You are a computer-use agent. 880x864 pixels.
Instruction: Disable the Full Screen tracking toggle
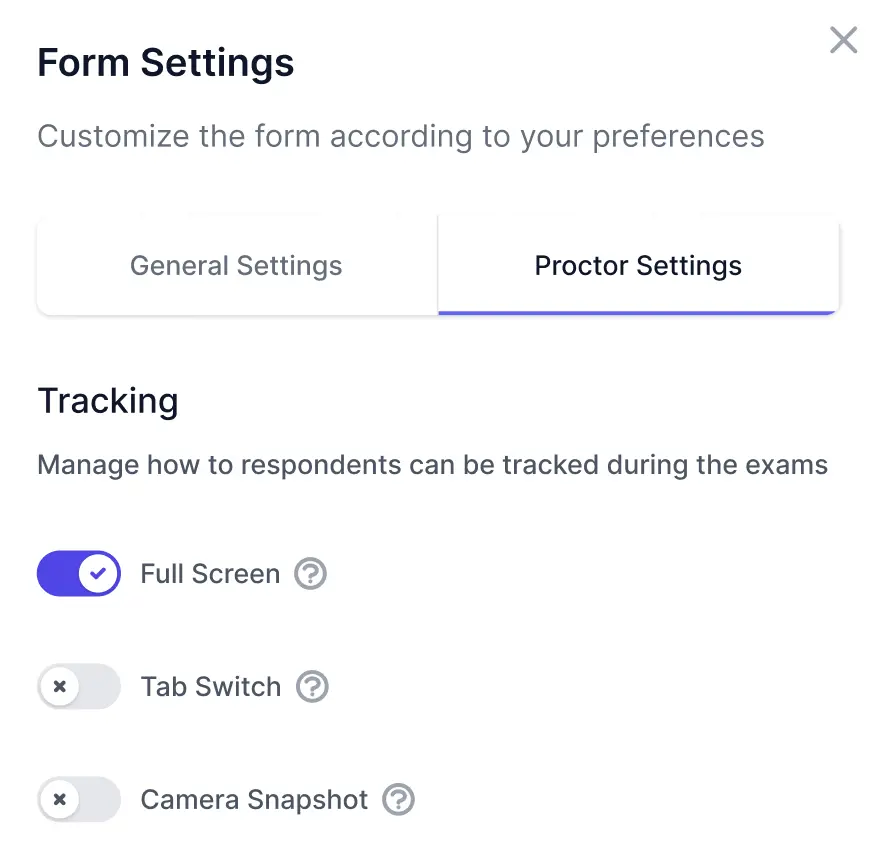(x=79, y=574)
